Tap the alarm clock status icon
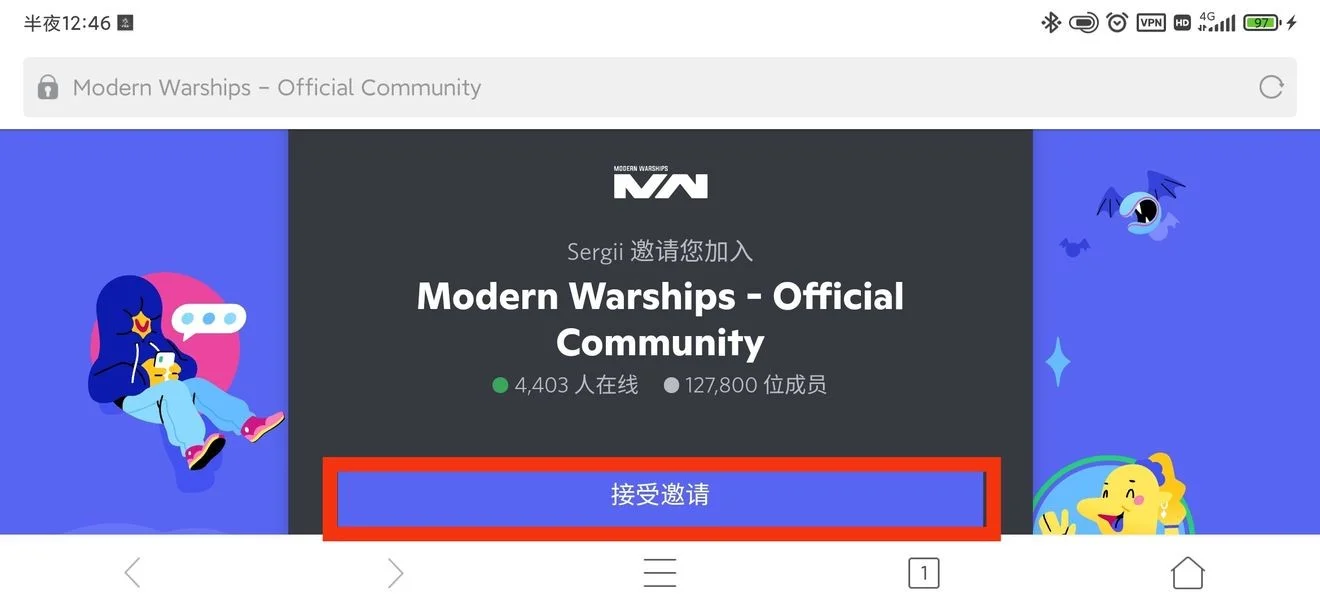 (x=1117, y=22)
